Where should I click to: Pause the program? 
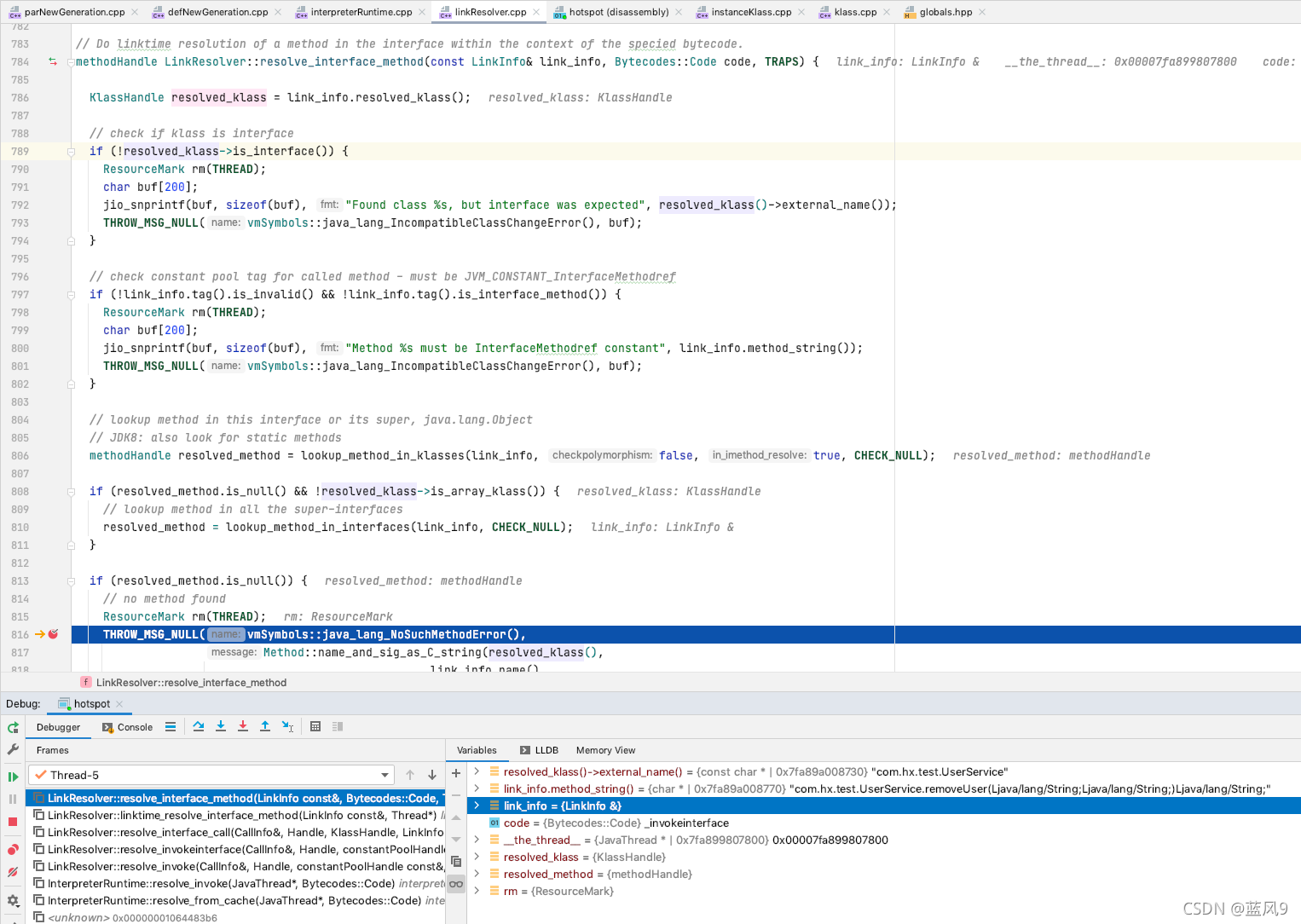(13, 799)
